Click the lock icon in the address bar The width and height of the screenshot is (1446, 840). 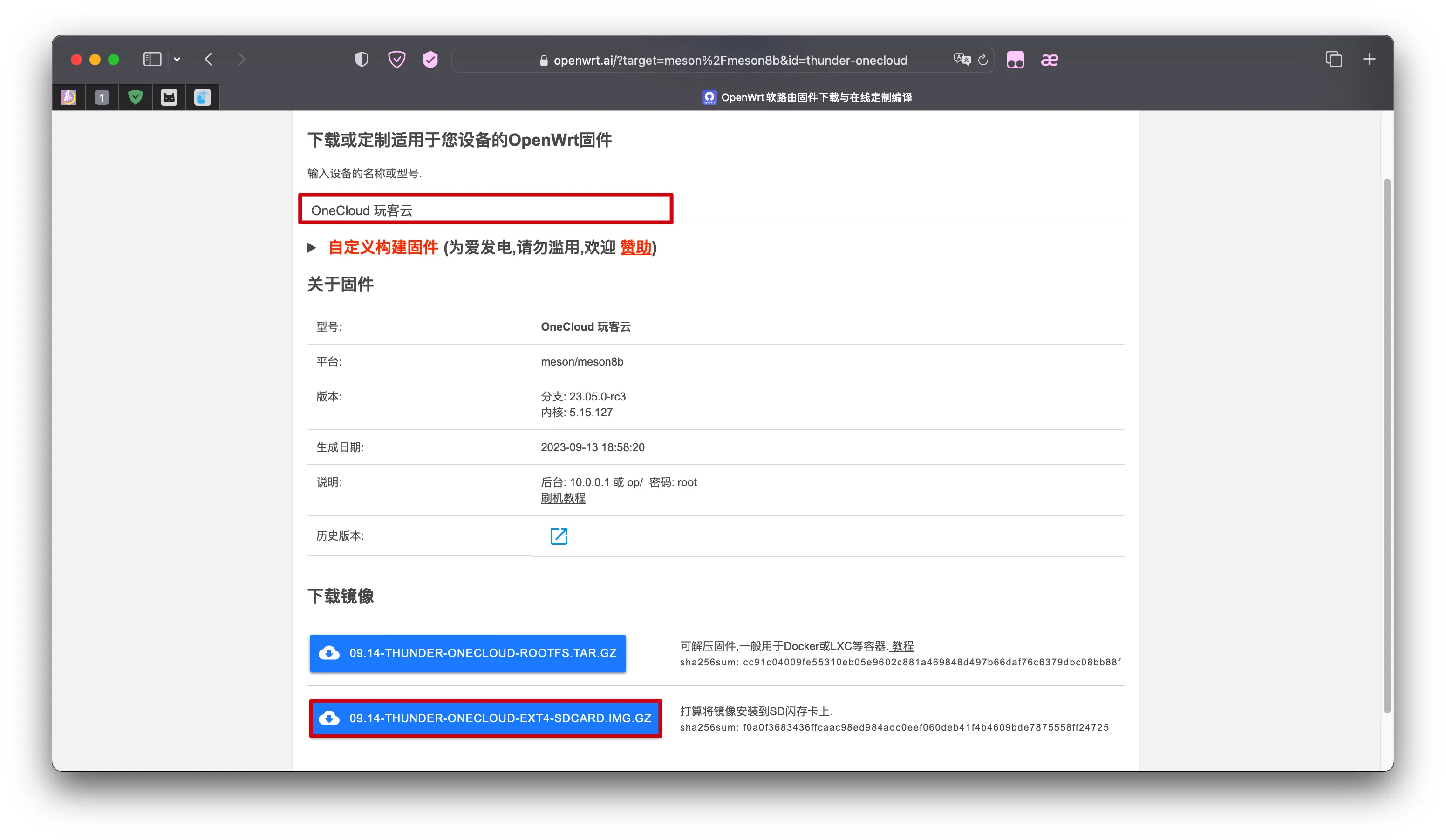click(x=544, y=60)
